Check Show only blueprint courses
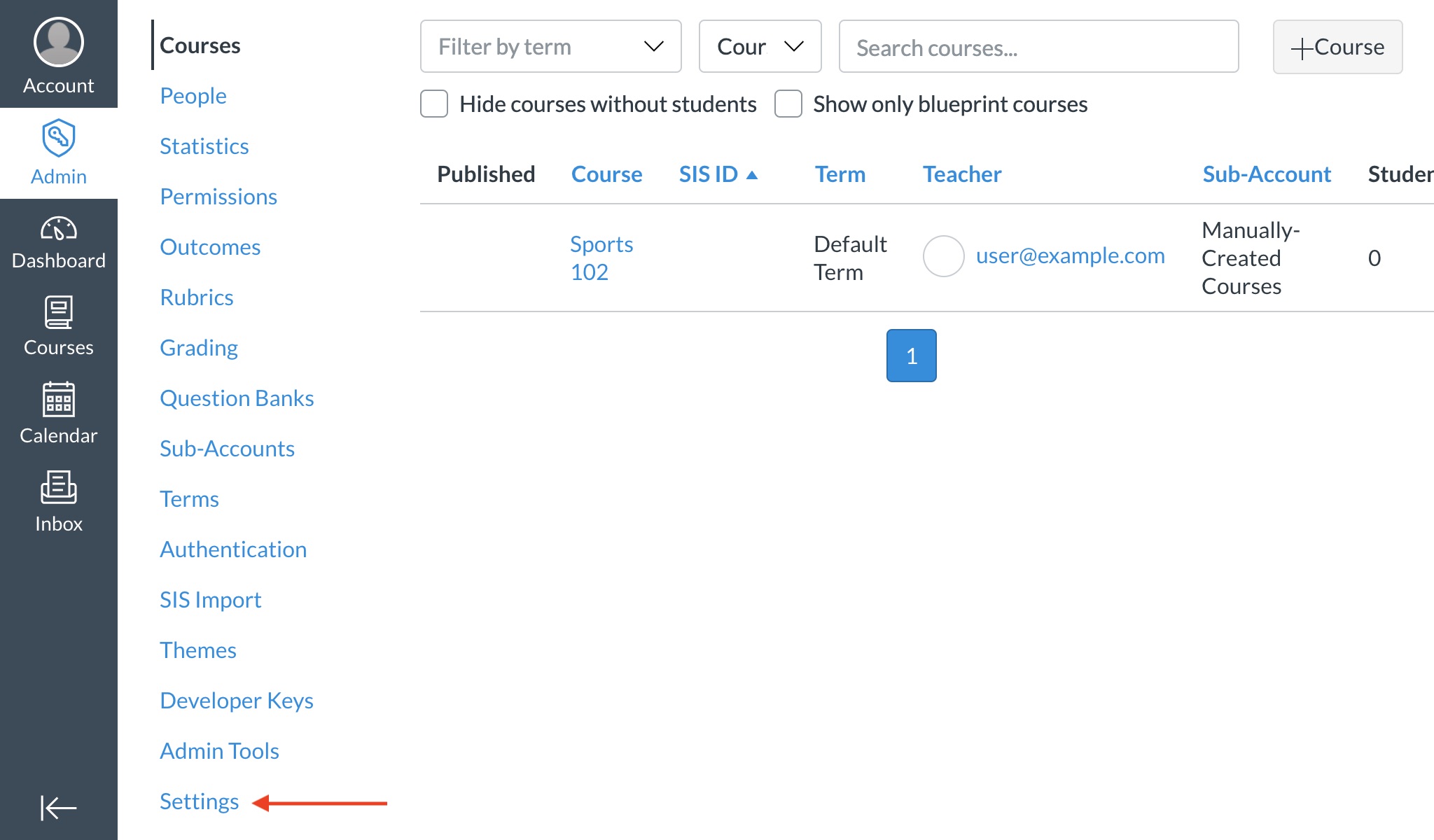Screen dimensions: 1434x840 [788, 104]
